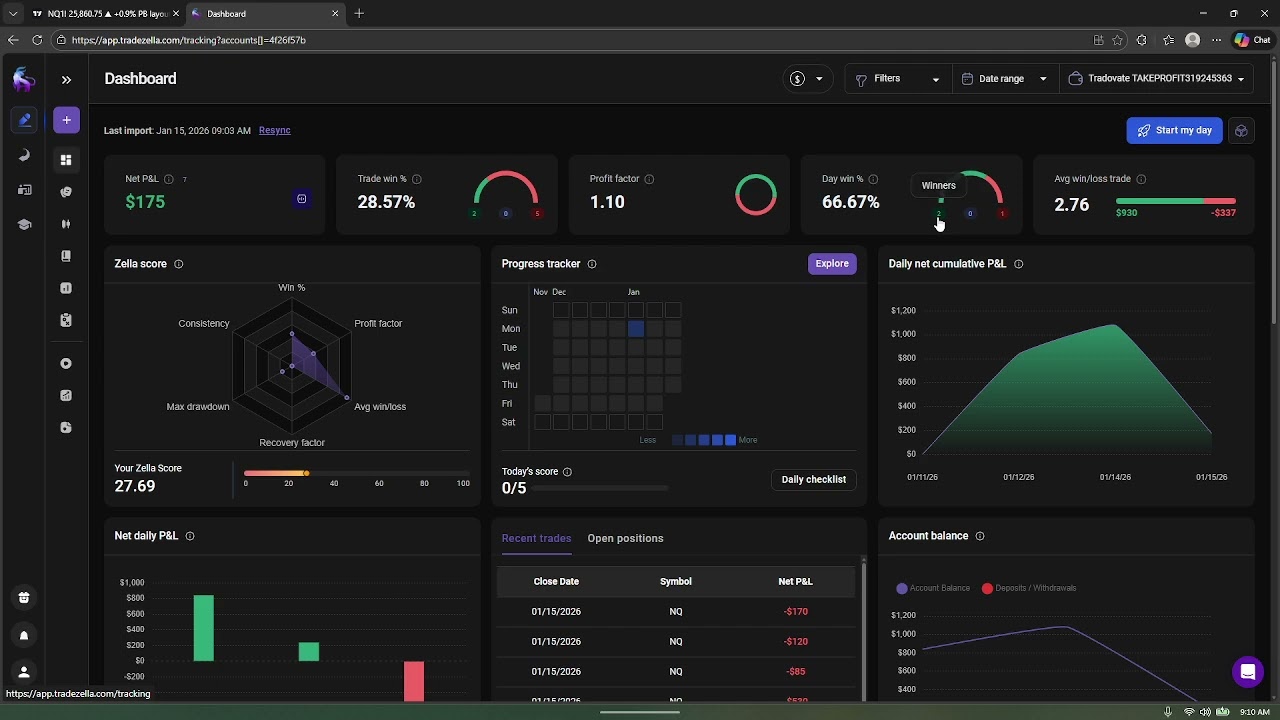Click the Progress tracker info icon
This screenshot has width=1280, height=720.
592,264
